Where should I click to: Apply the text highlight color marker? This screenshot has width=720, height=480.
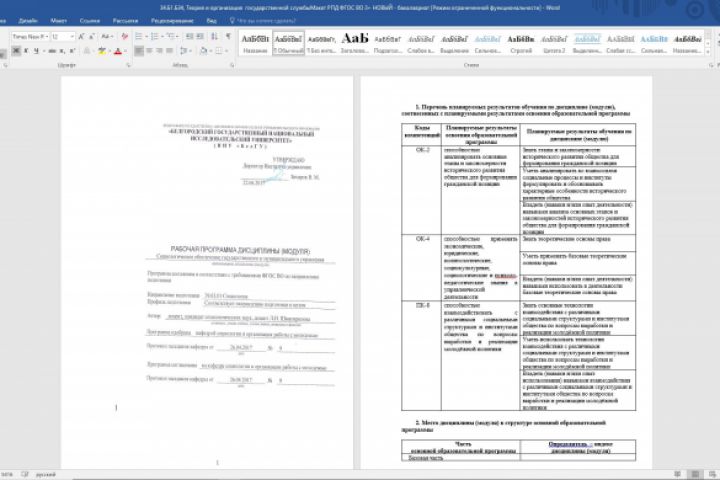point(101,51)
